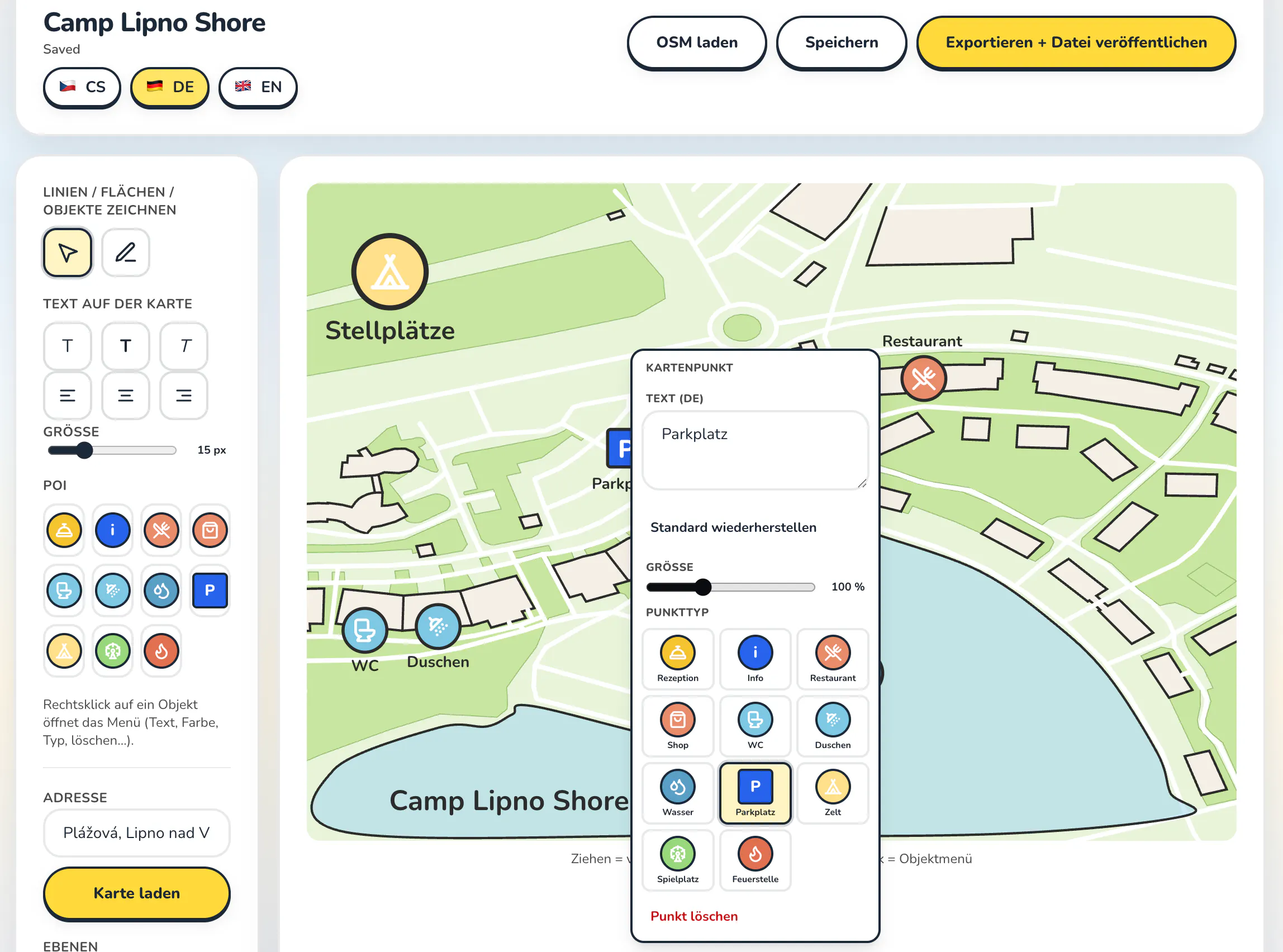Click Punkt löschen
Image resolution: width=1283 pixels, height=952 pixels.
pos(694,916)
